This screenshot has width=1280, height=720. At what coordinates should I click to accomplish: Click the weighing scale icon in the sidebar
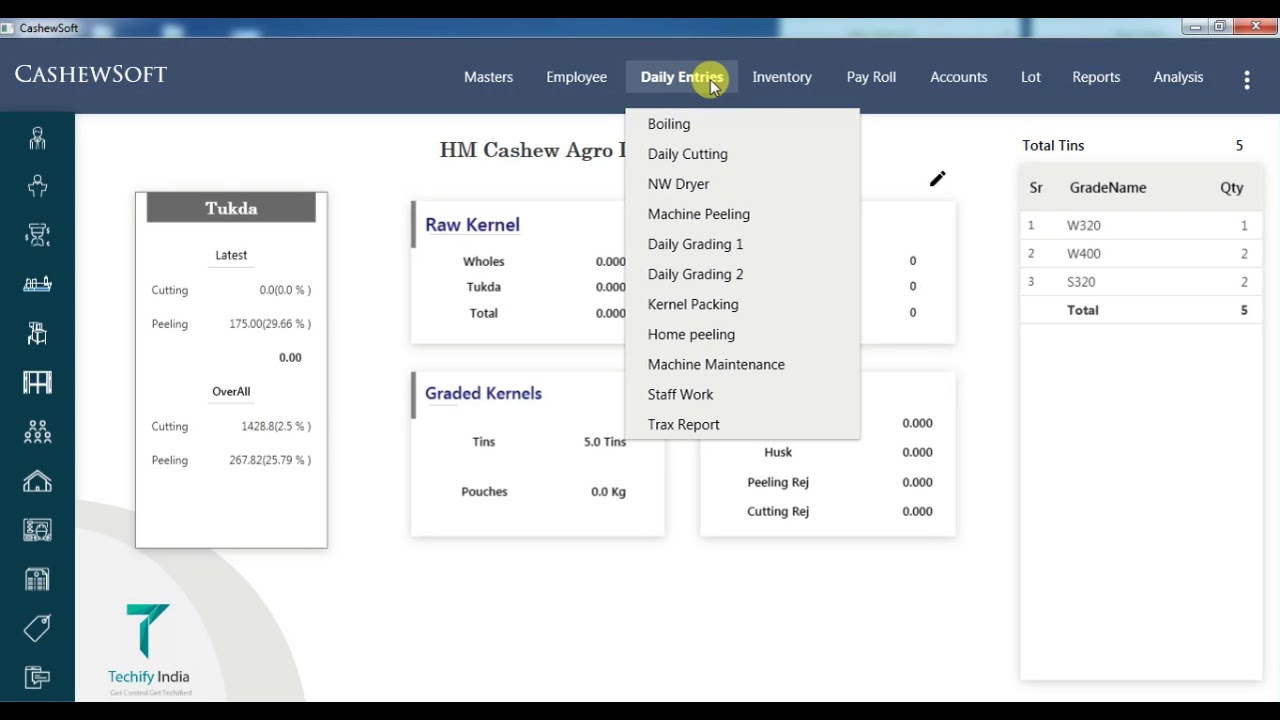click(x=37, y=283)
